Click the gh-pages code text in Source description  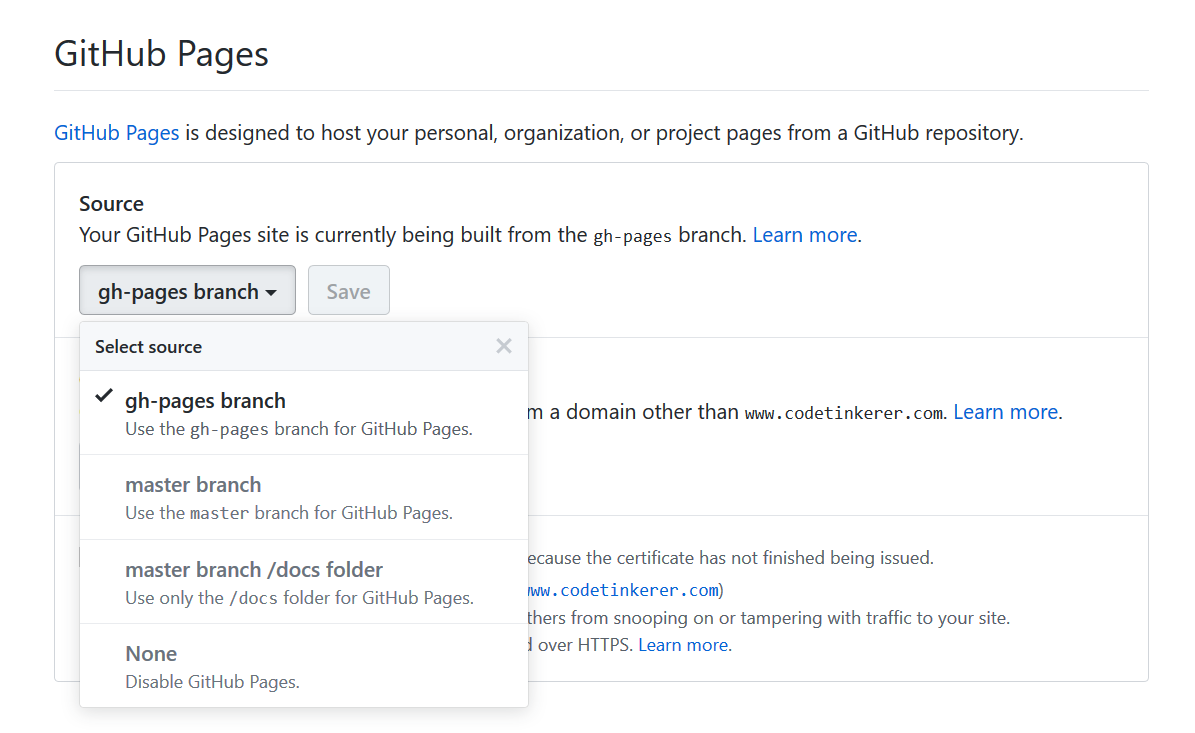coord(632,236)
